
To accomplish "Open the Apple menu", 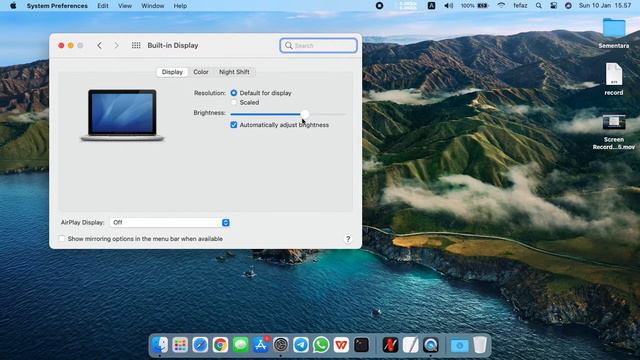I will [x=13, y=6].
